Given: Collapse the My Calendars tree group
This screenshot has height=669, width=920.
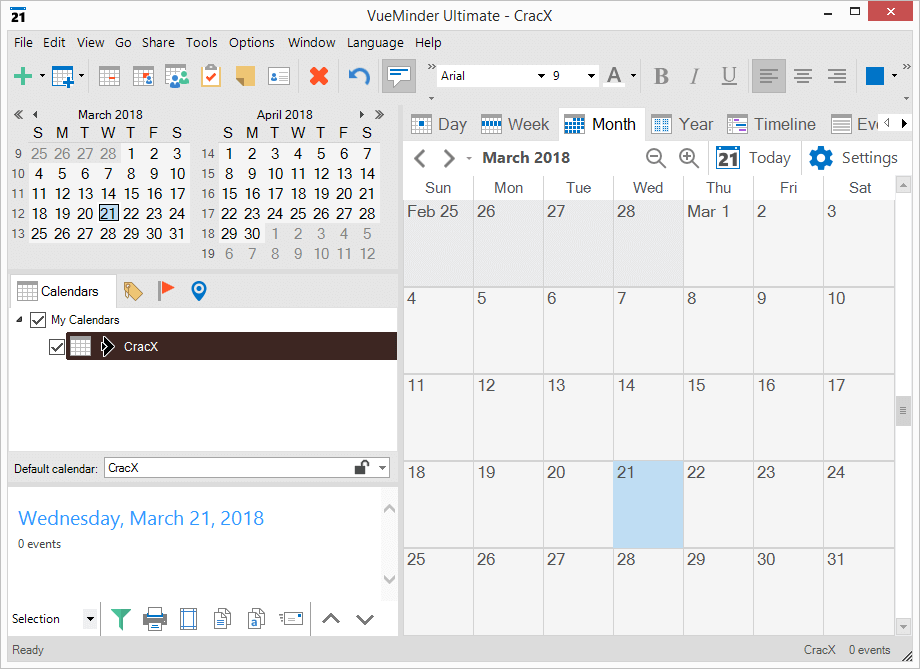Looking at the screenshot, I should click(x=19, y=320).
